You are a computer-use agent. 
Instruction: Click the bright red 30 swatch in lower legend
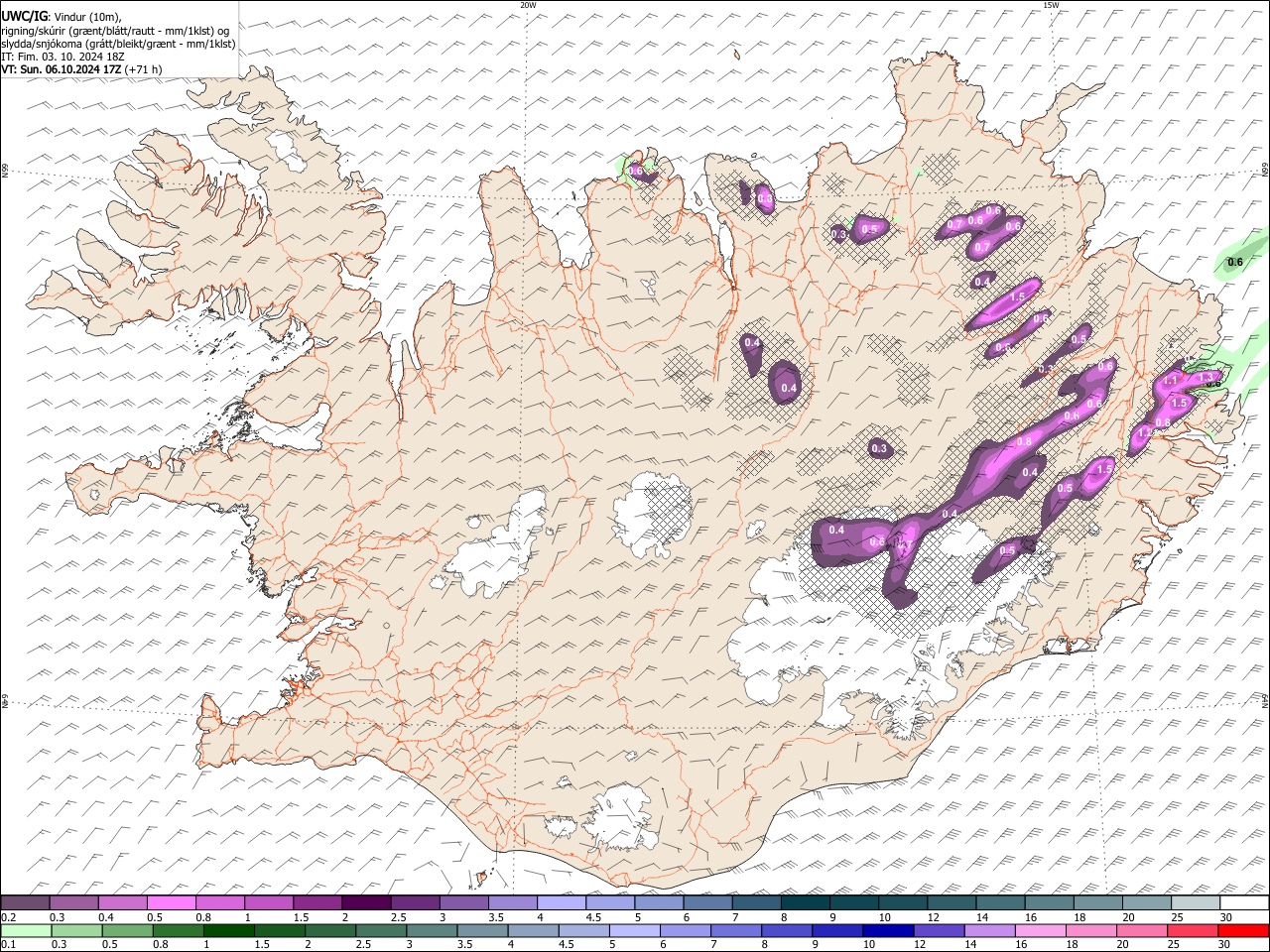(1243, 931)
